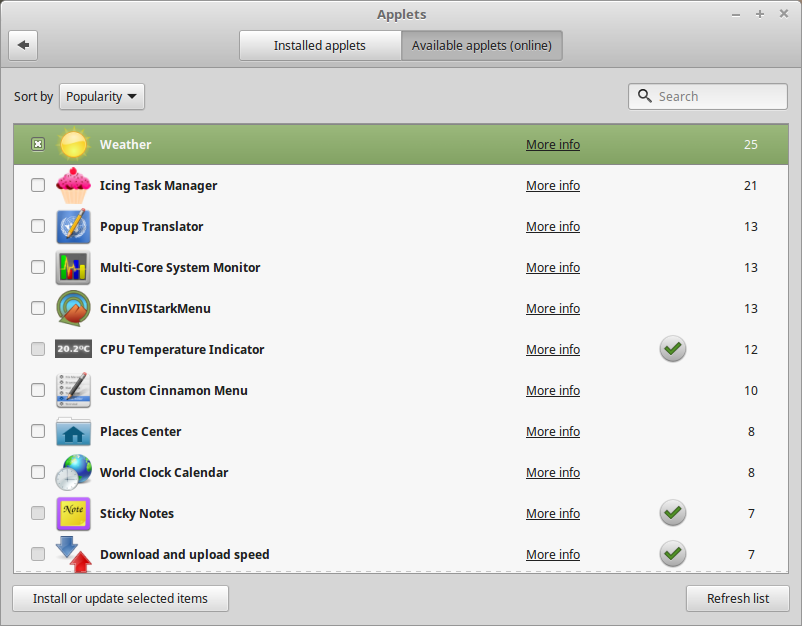The image size is (802, 626).
Task: Click the Custom Cinnamon Menu pencil icon
Action: click(x=73, y=390)
